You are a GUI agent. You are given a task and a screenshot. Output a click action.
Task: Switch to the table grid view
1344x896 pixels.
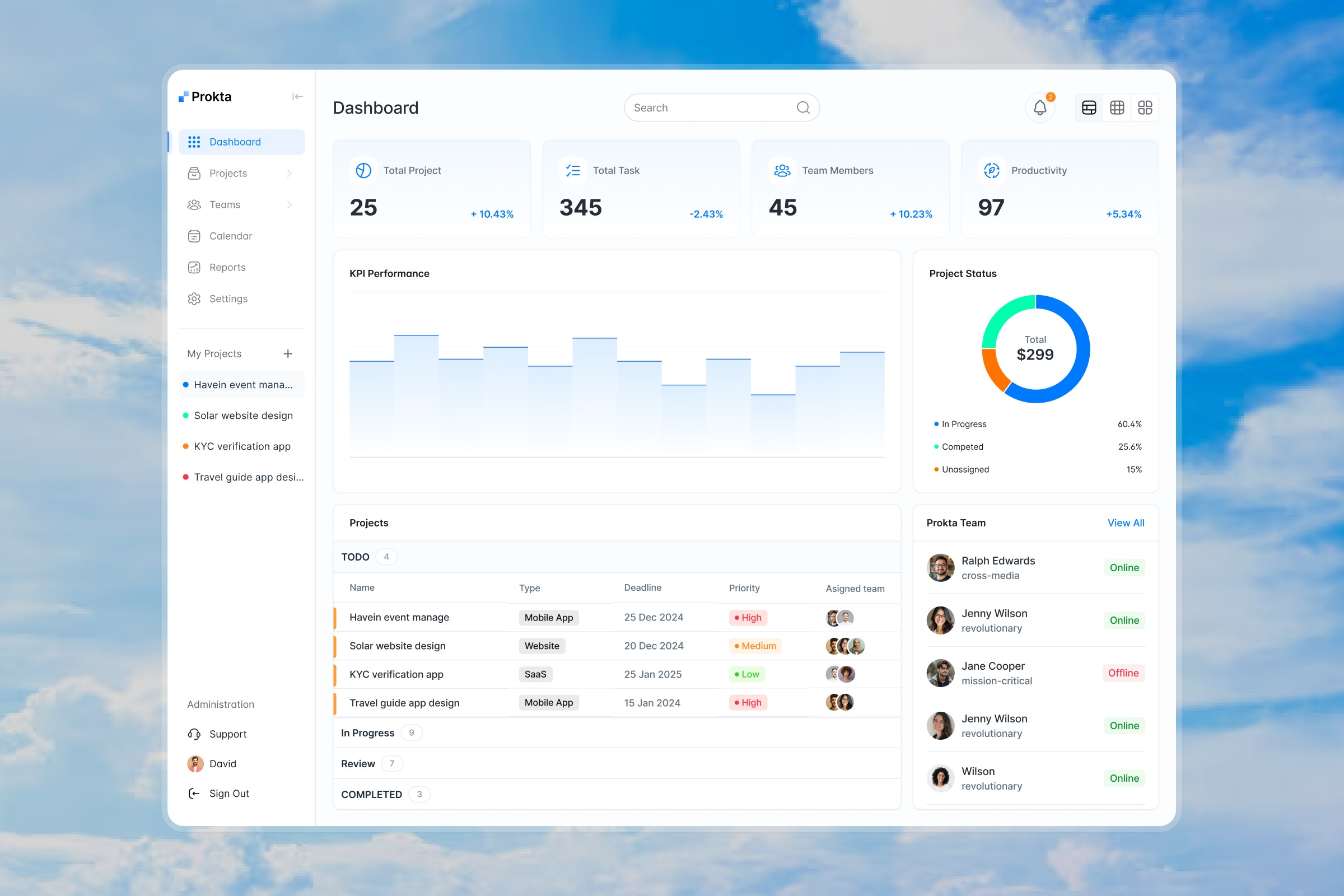pos(1117,108)
